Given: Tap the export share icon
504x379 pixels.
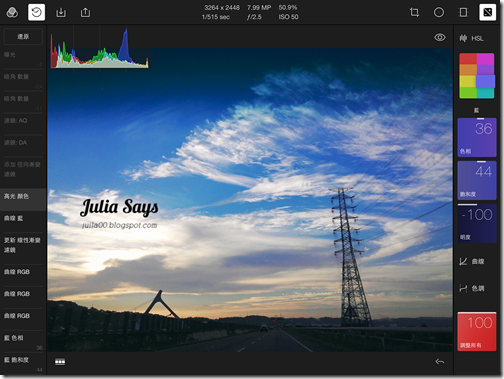Looking at the screenshot, I should pyautogui.click(x=85, y=12).
